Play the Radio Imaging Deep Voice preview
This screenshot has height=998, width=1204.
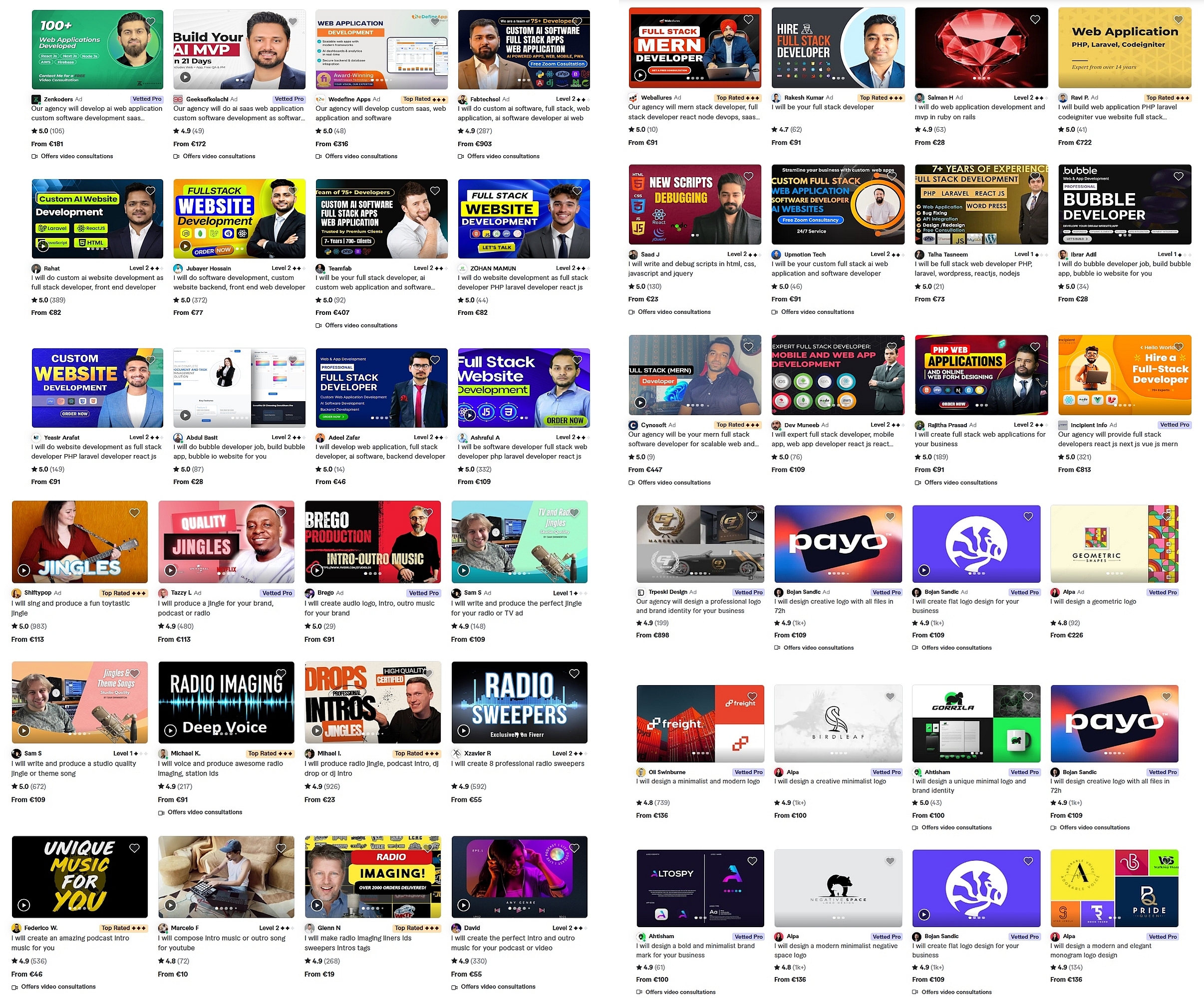170,731
